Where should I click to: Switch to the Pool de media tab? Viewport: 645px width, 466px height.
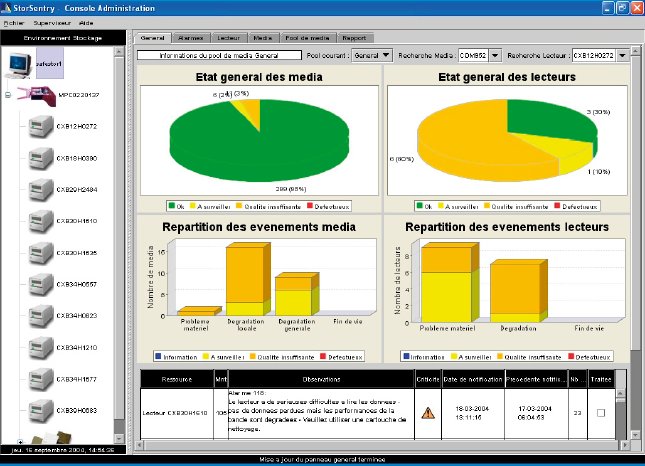307,38
